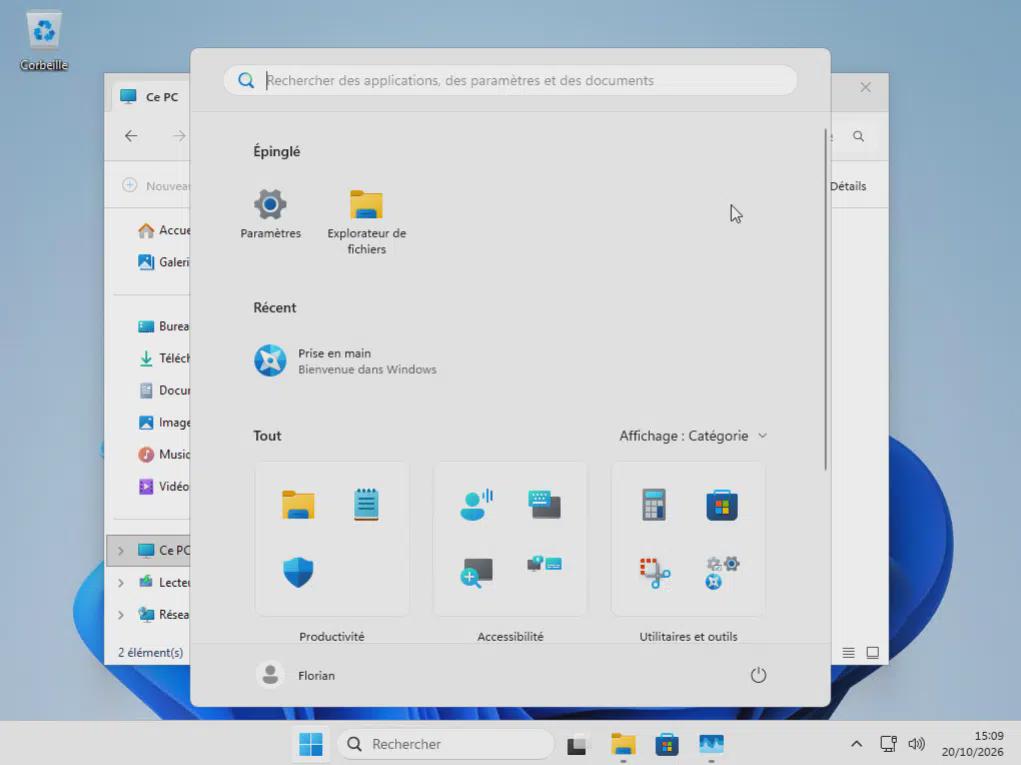Expand the Réseau tree node

point(120,615)
